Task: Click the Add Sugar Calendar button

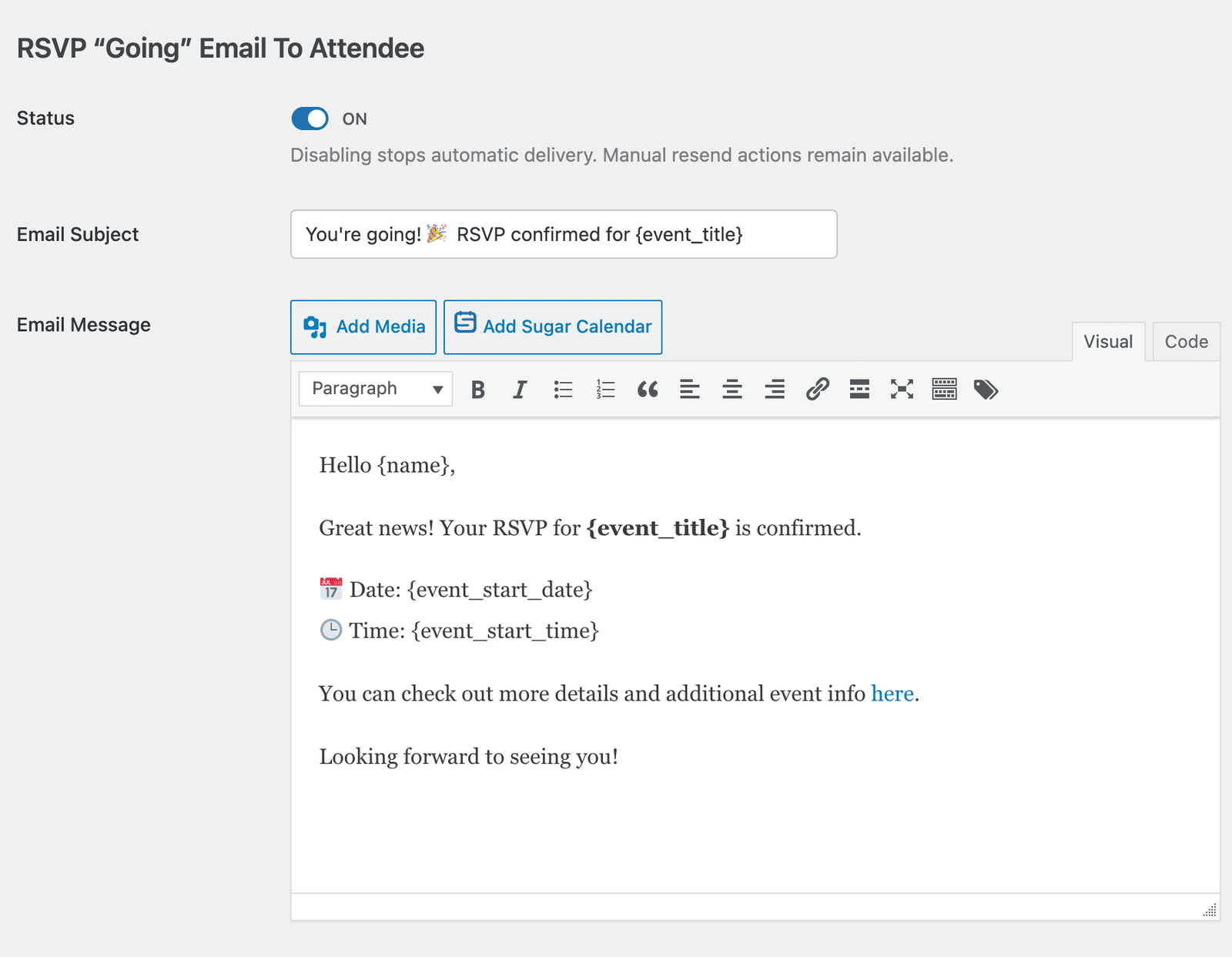Action: coord(553,327)
